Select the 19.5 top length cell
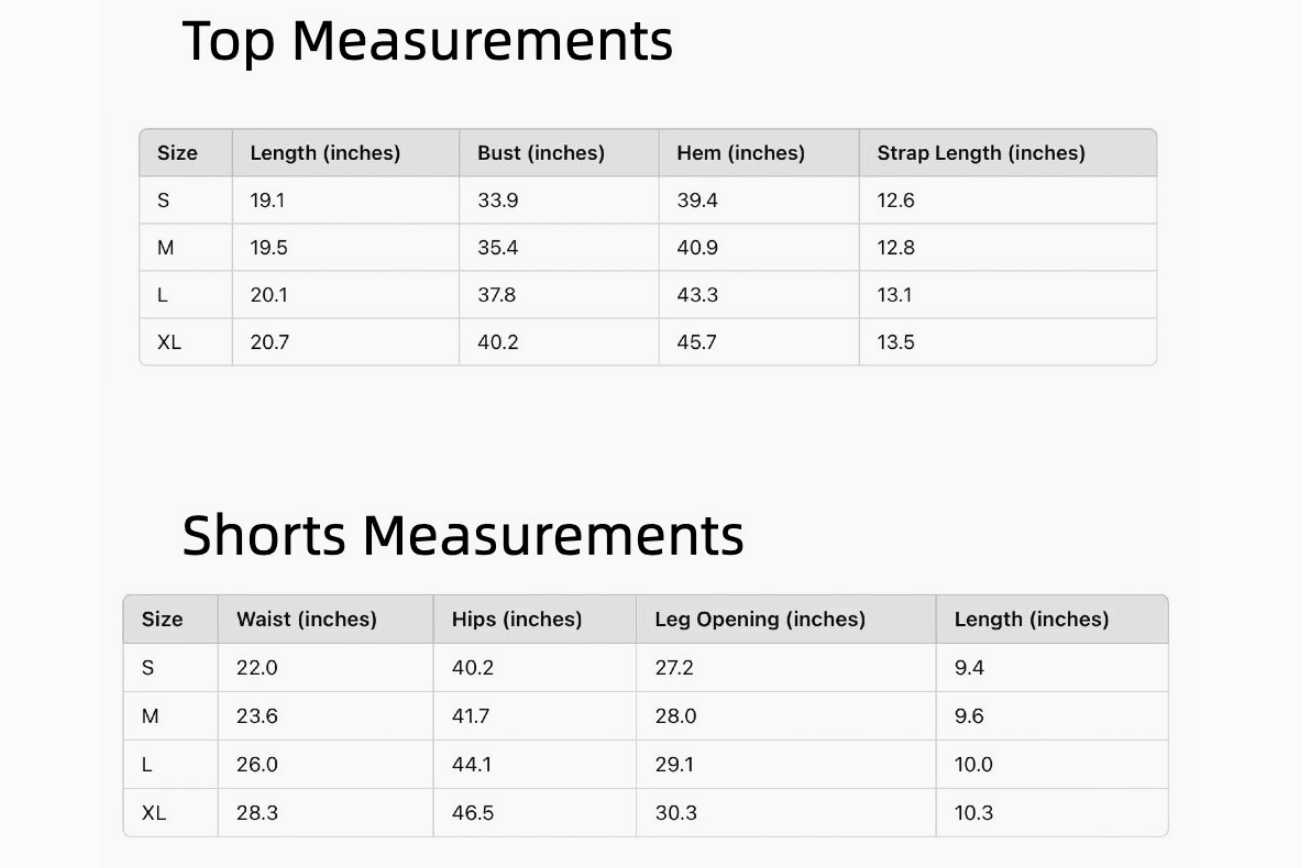The width and height of the screenshot is (1302, 868). pos(268,248)
